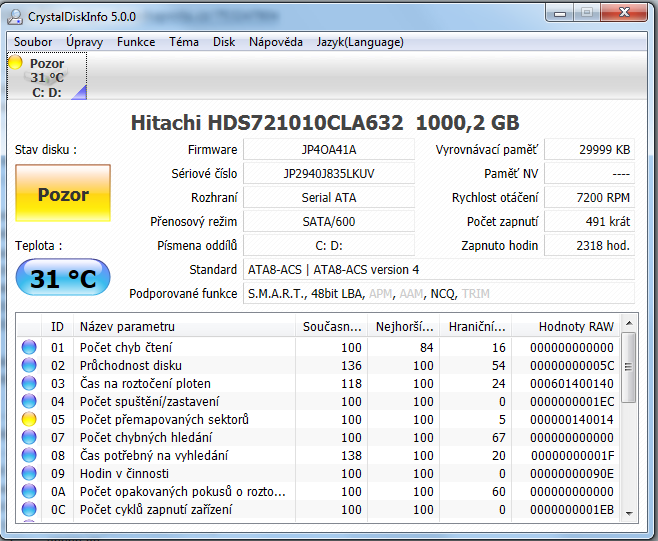
Task: Click the Nejhorší... column header
Action: (404, 327)
